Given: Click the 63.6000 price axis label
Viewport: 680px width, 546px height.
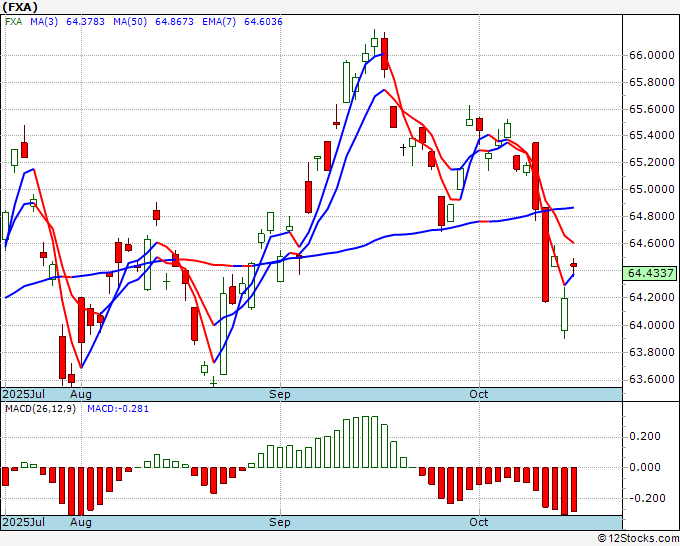Looking at the screenshot, I should coord(651,379).
